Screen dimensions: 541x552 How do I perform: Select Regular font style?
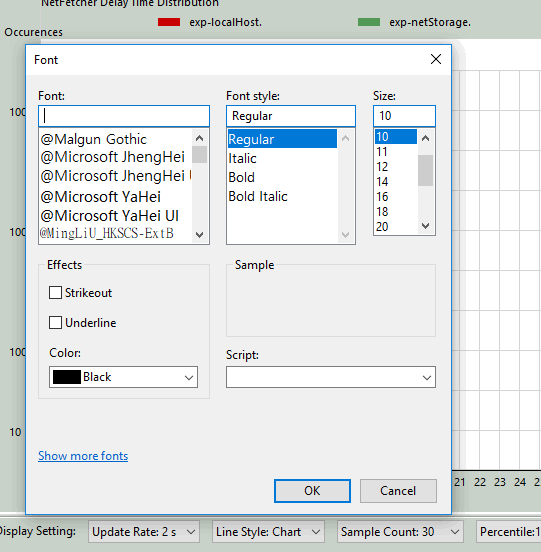[282, 139]
